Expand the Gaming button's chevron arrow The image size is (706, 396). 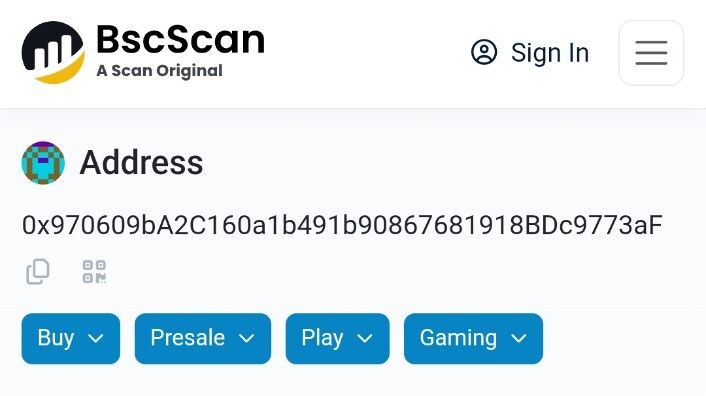click(519, 338)
